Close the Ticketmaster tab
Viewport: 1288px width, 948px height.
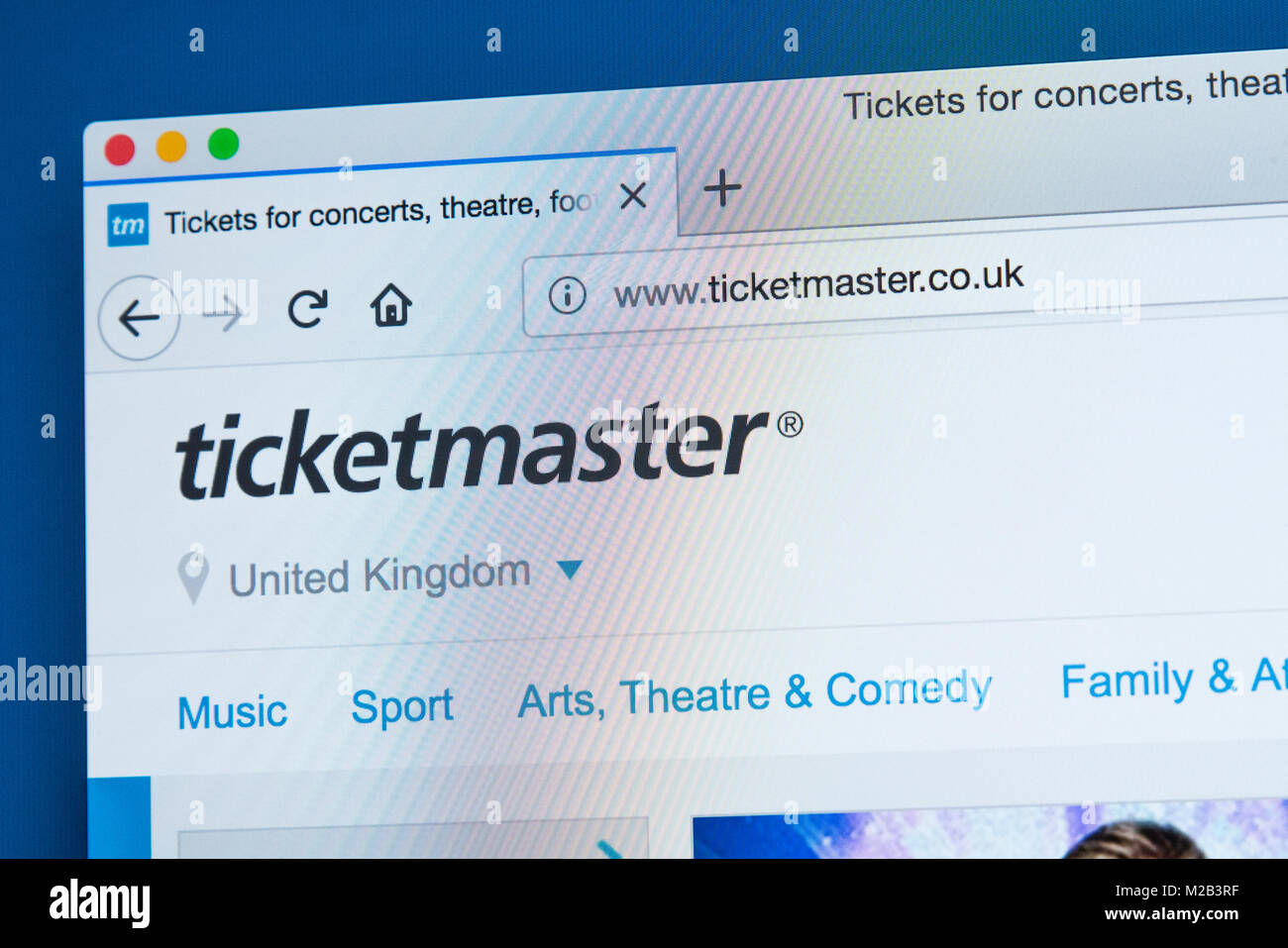click(633, 196)
